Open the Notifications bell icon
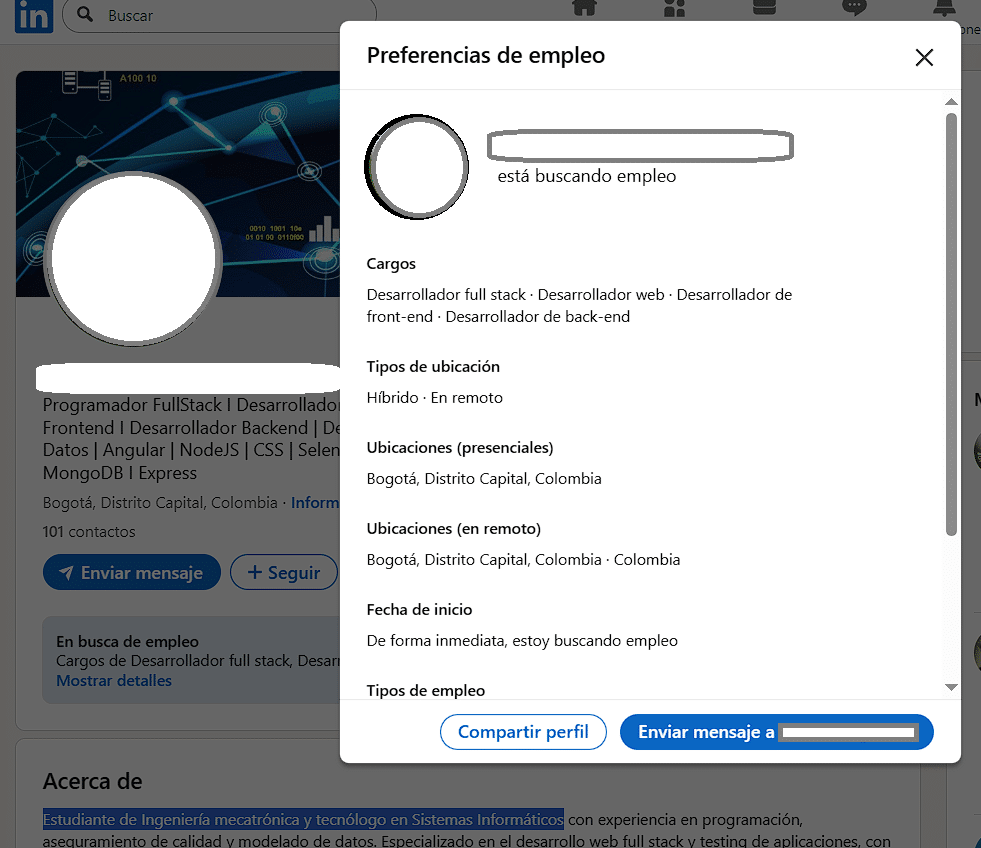 coord(943,8)
